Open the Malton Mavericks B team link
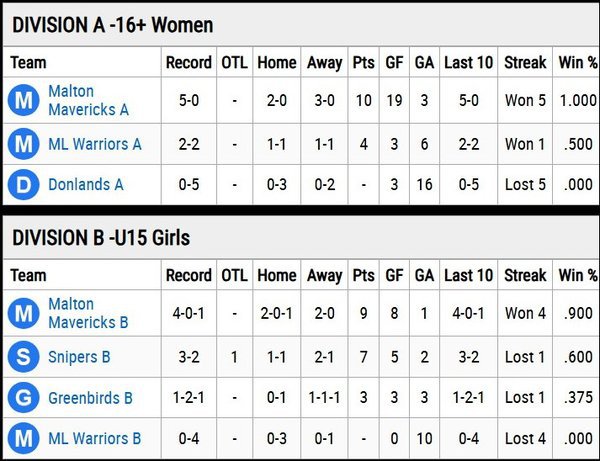 point(88,313)
